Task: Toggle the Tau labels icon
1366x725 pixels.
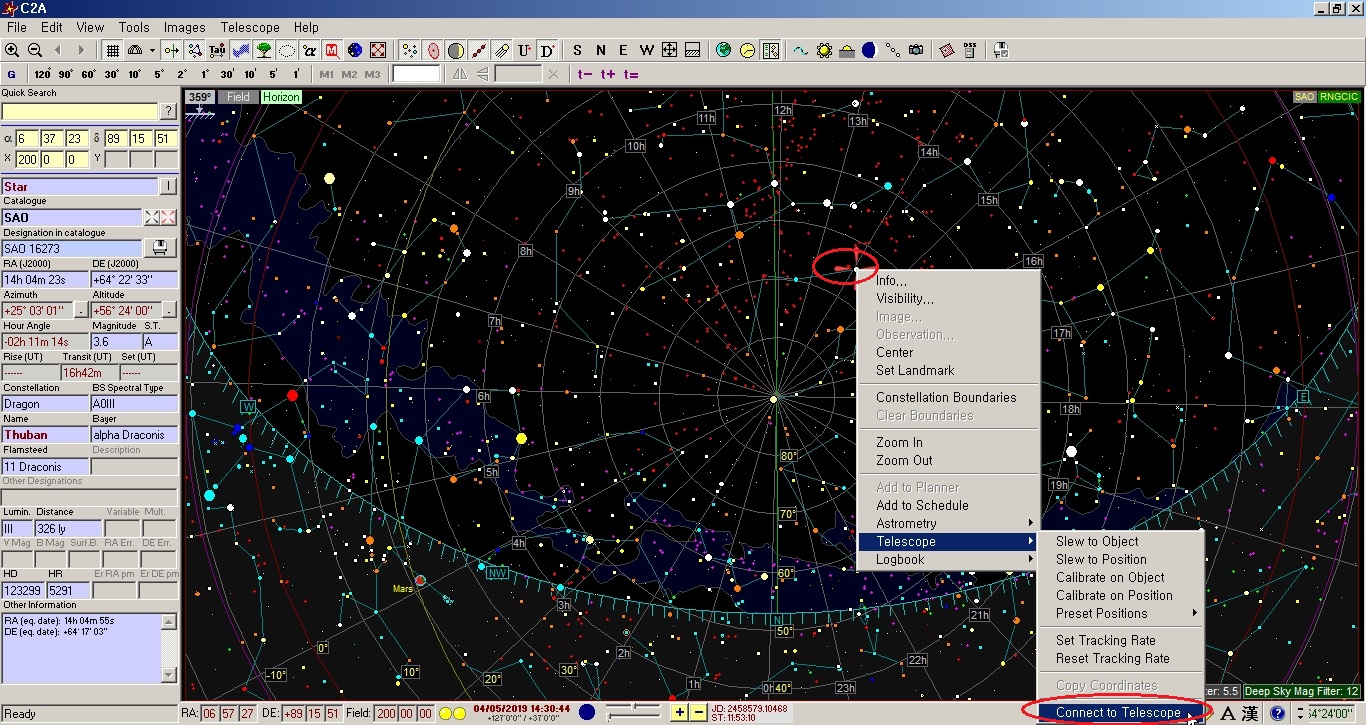Action: pos(218,50)
